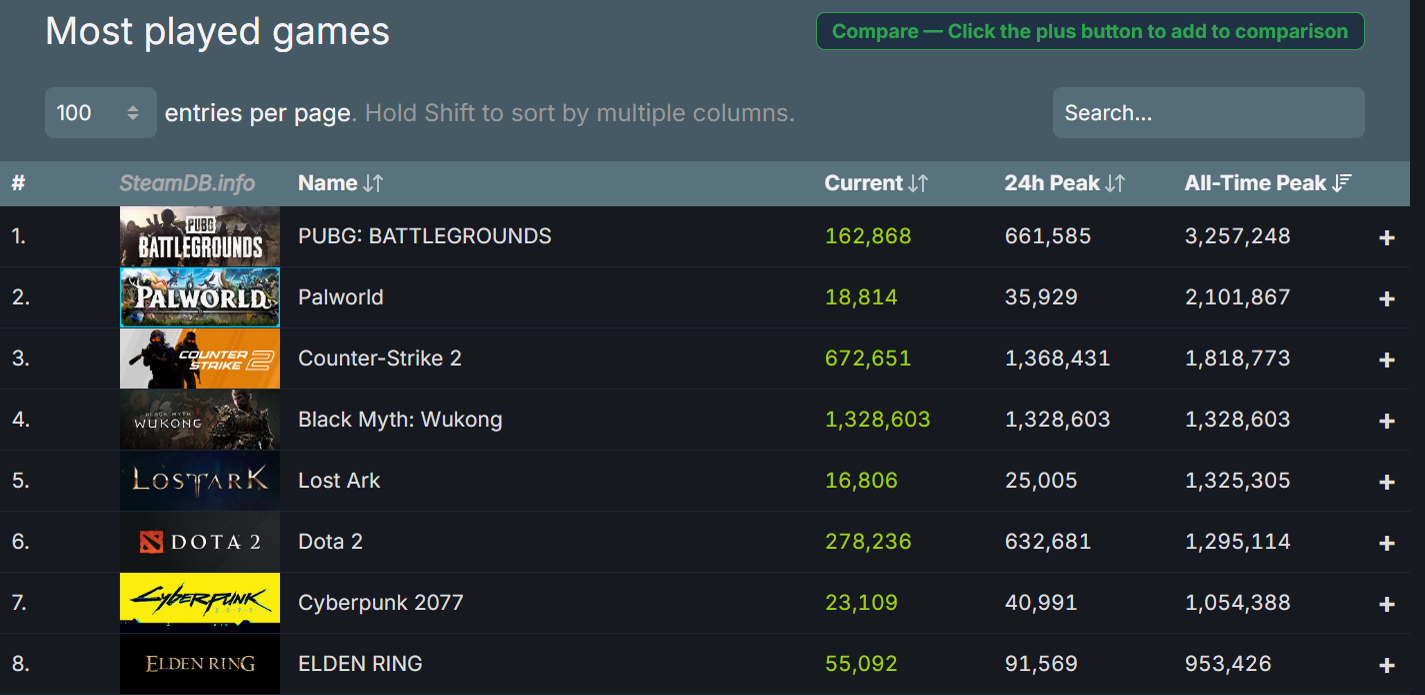Select 24h peak value 25,005
1425x695 pixels.
tap(1041, 480)
